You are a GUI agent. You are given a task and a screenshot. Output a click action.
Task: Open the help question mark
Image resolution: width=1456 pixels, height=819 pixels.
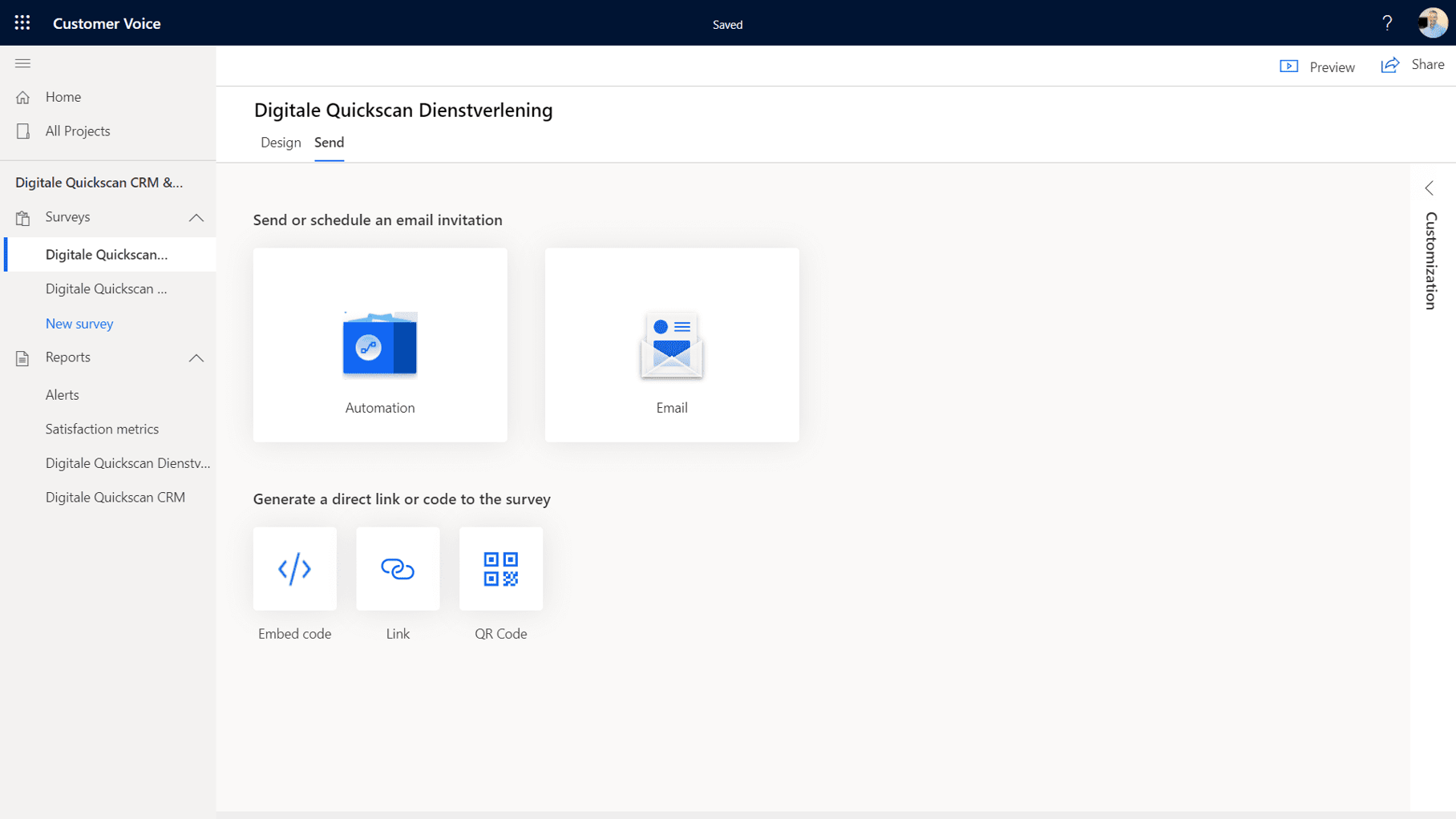1387,23
